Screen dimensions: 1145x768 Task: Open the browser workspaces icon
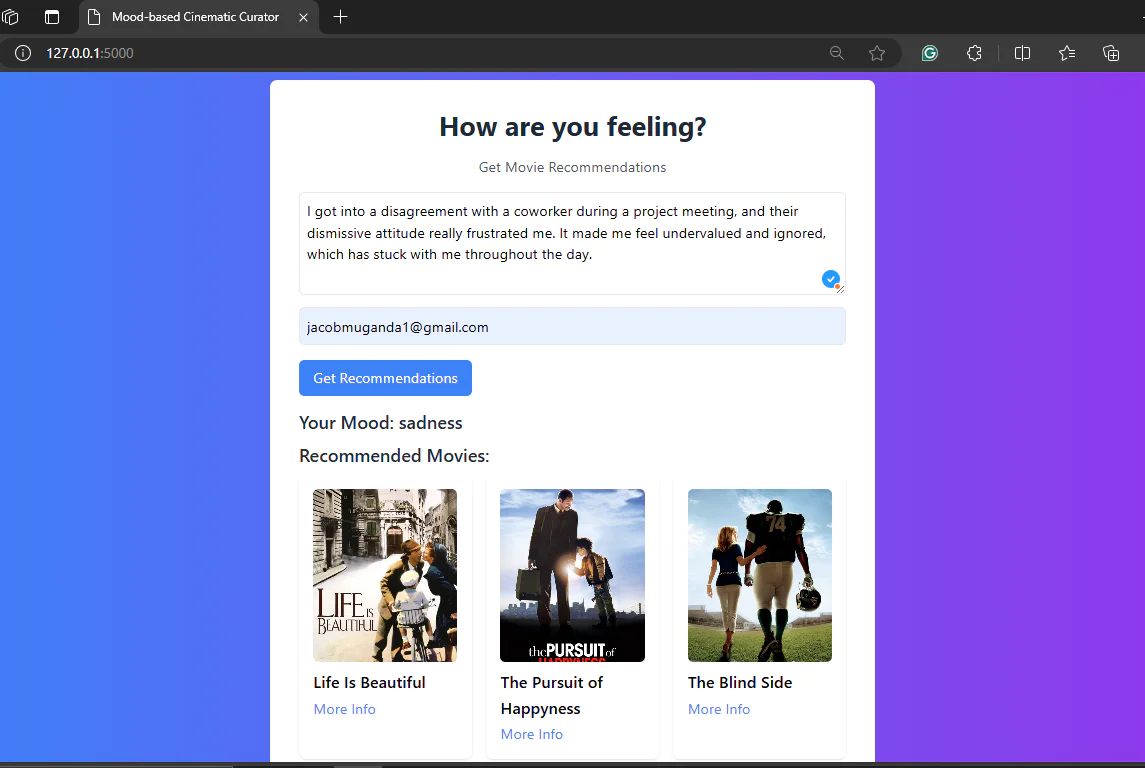(x=10, y=17)
